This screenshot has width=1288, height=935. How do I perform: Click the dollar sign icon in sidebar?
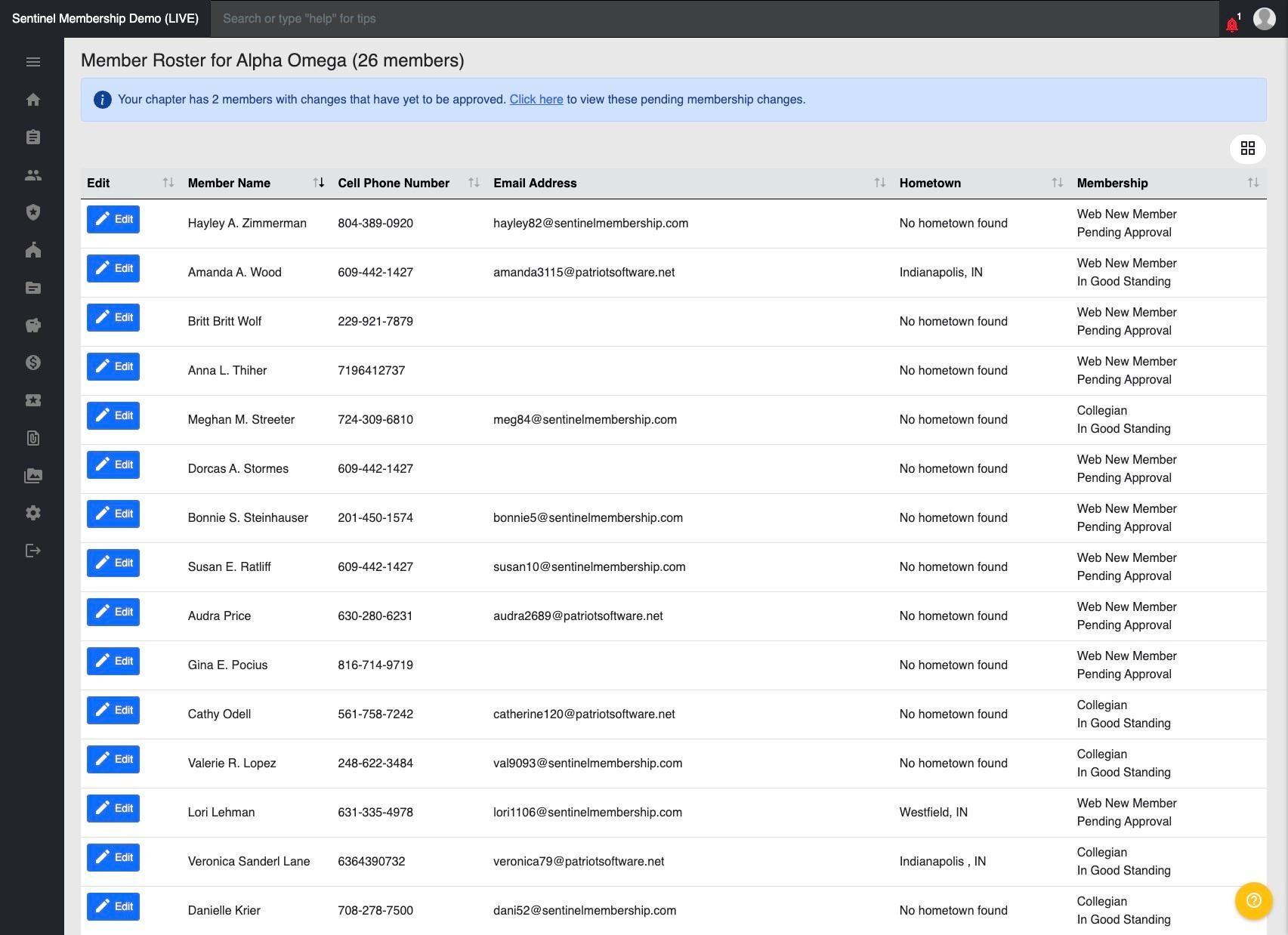[32, 363]
